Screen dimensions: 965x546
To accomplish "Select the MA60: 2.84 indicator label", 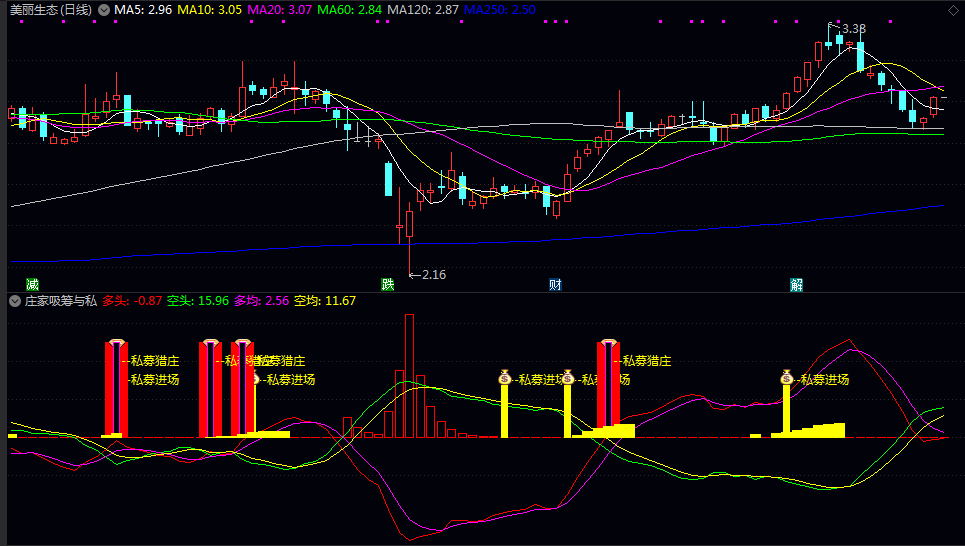I will pos(350,10).
